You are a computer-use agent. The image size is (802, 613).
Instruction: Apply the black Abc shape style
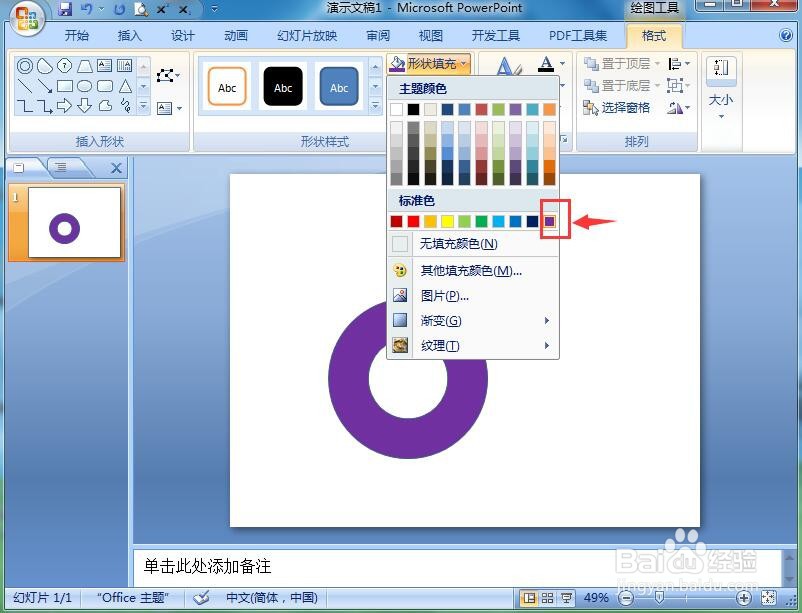(283, 86)
